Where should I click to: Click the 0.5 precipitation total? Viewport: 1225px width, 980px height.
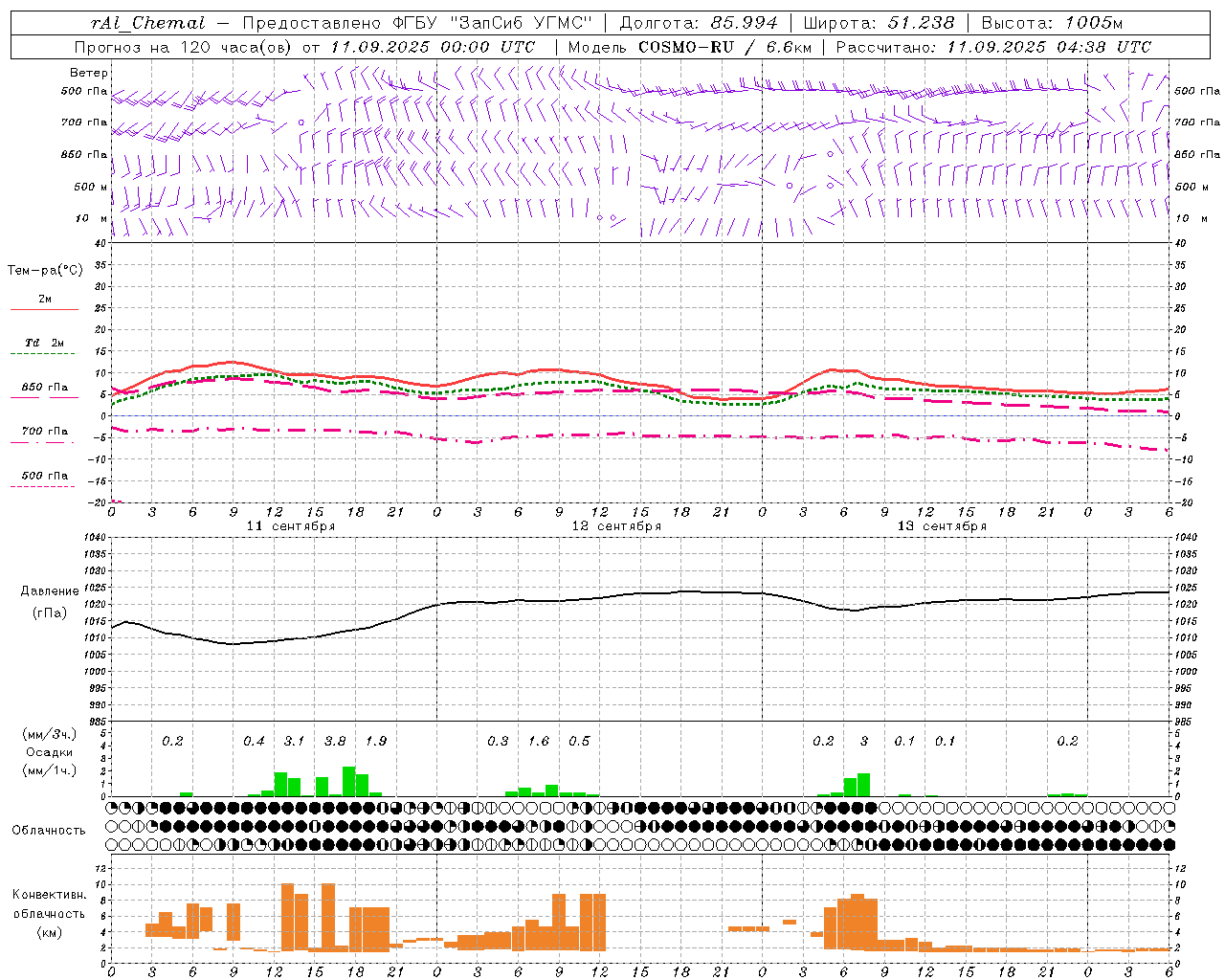tap(579, 741)
